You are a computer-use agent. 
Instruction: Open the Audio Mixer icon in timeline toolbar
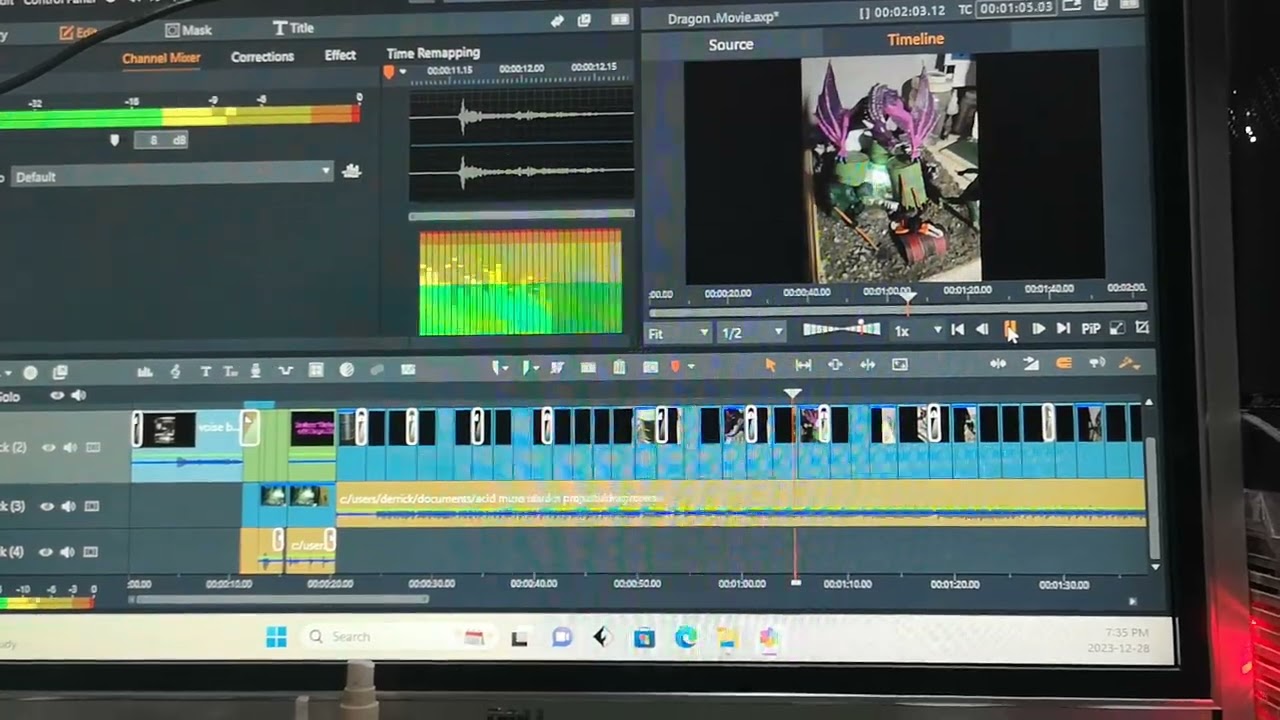[145, 372]
